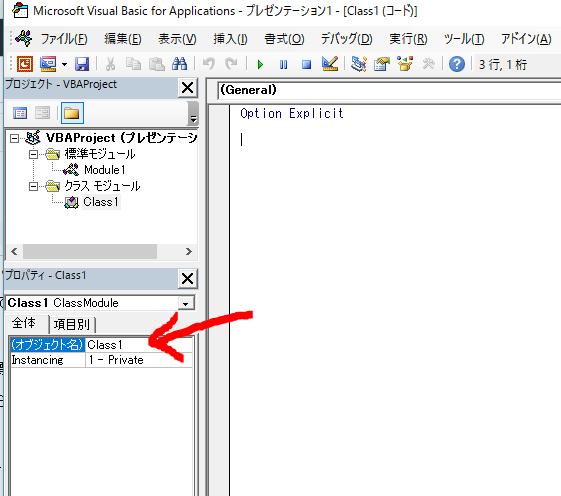Open the ツール(T) menu
The image size is (561, 496).
(x=464, y=39)
